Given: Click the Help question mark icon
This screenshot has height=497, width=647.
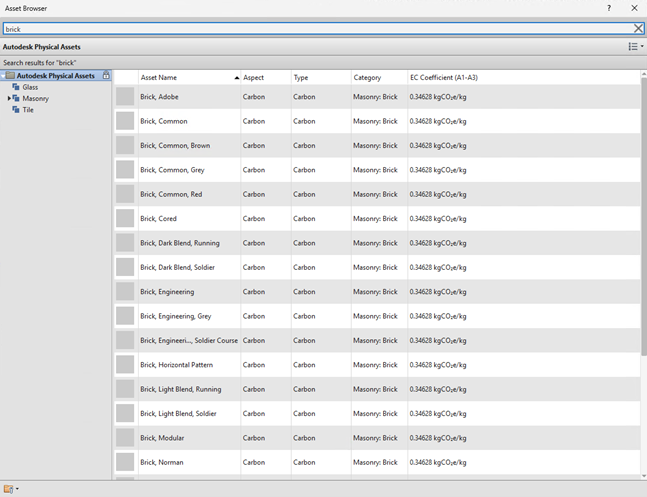Looking at the screenshot, I should (x=609, y=8).
